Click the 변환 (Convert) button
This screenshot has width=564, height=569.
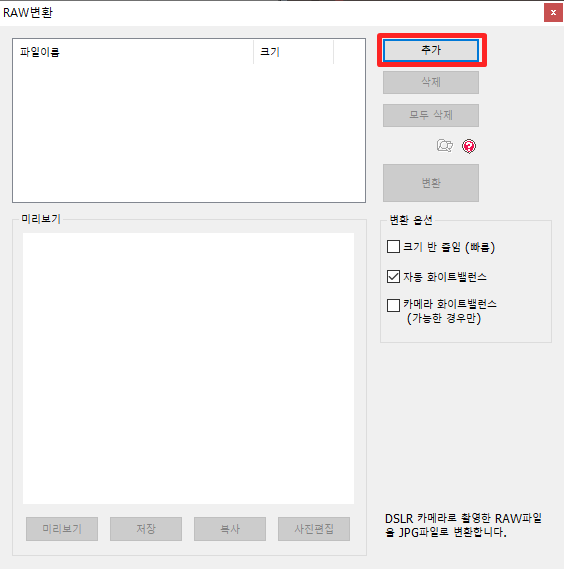pos(431,183)
